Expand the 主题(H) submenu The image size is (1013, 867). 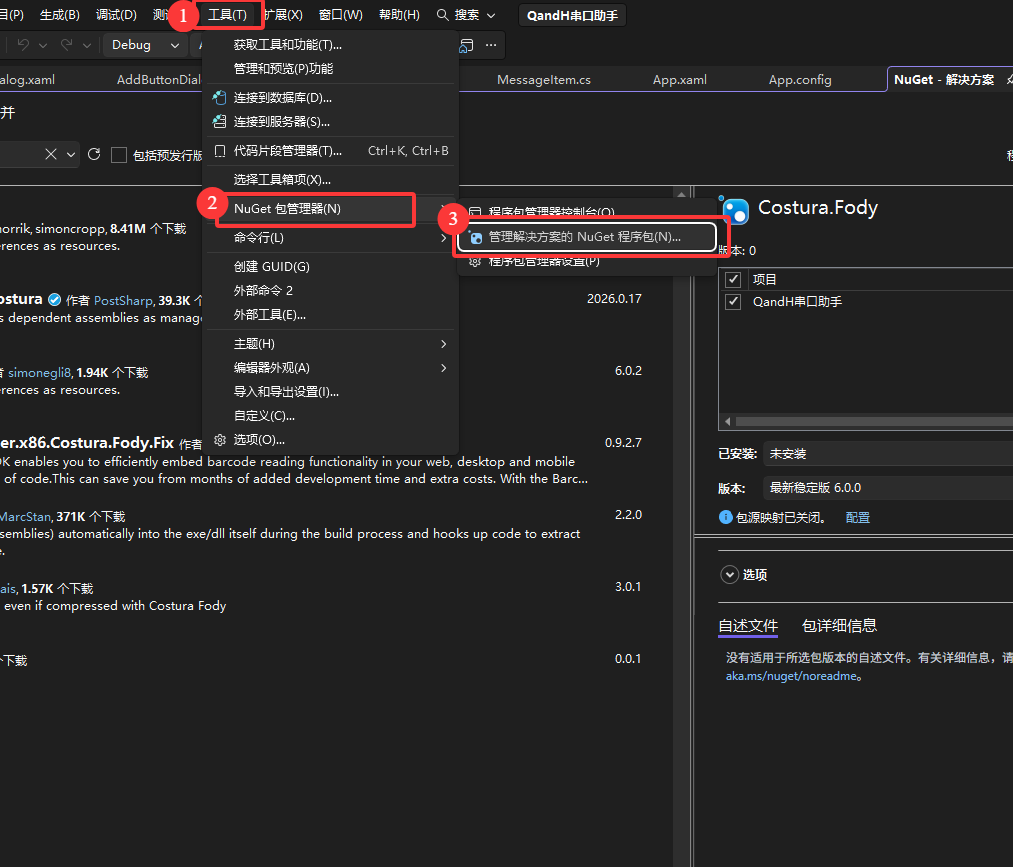[443, 344]
